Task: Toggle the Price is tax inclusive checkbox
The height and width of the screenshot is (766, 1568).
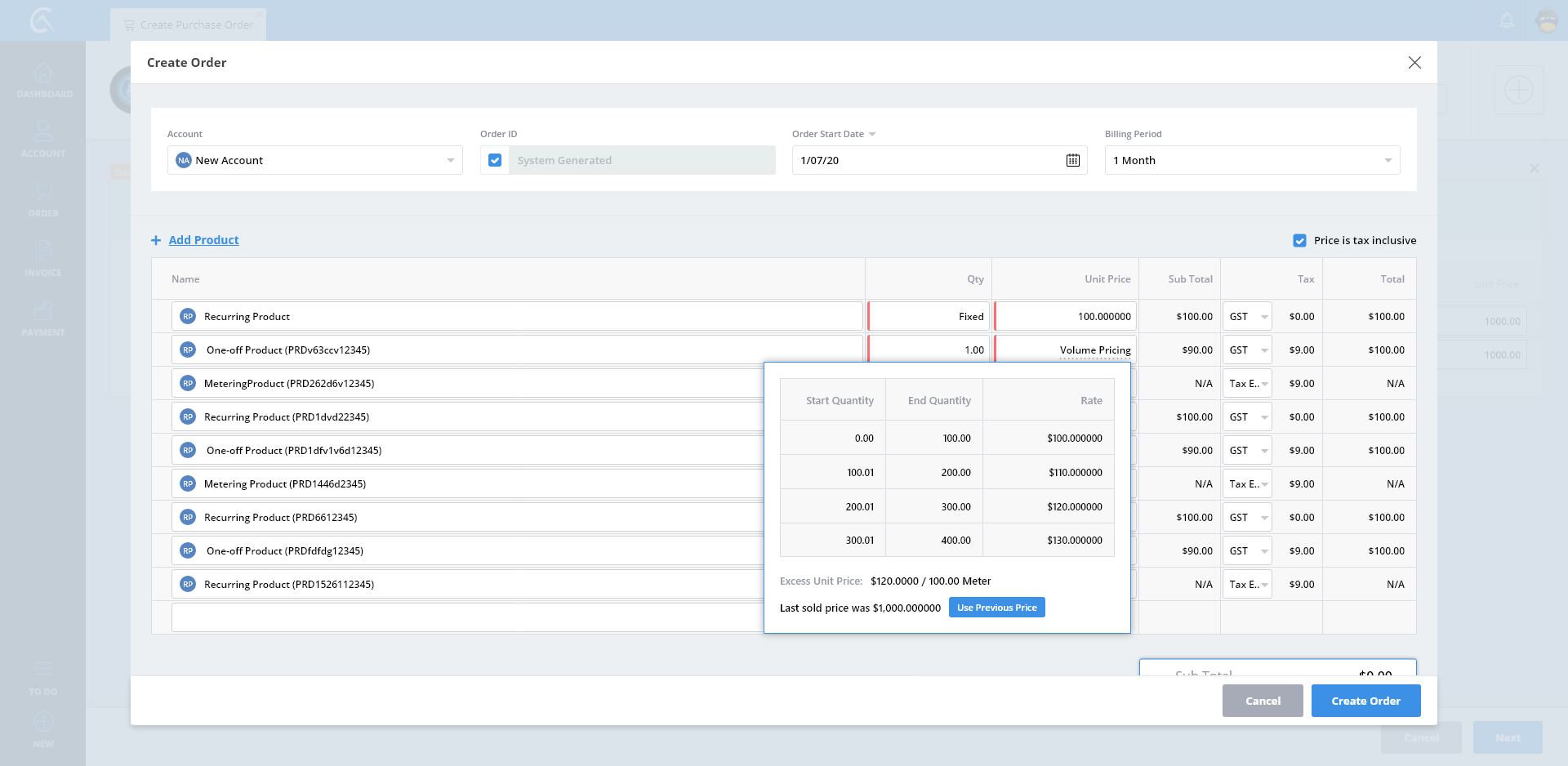Action: click(1299, 241)
